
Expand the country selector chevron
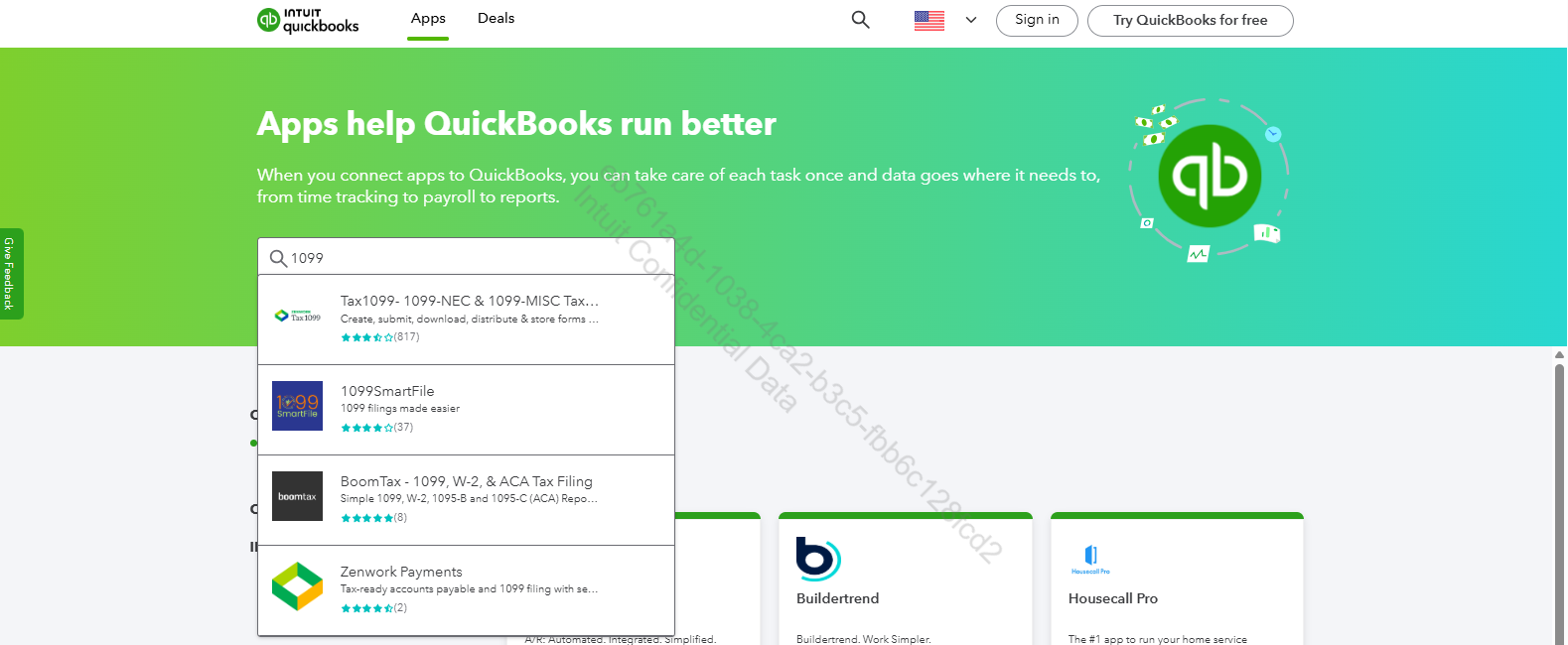[x=971, y=20]
